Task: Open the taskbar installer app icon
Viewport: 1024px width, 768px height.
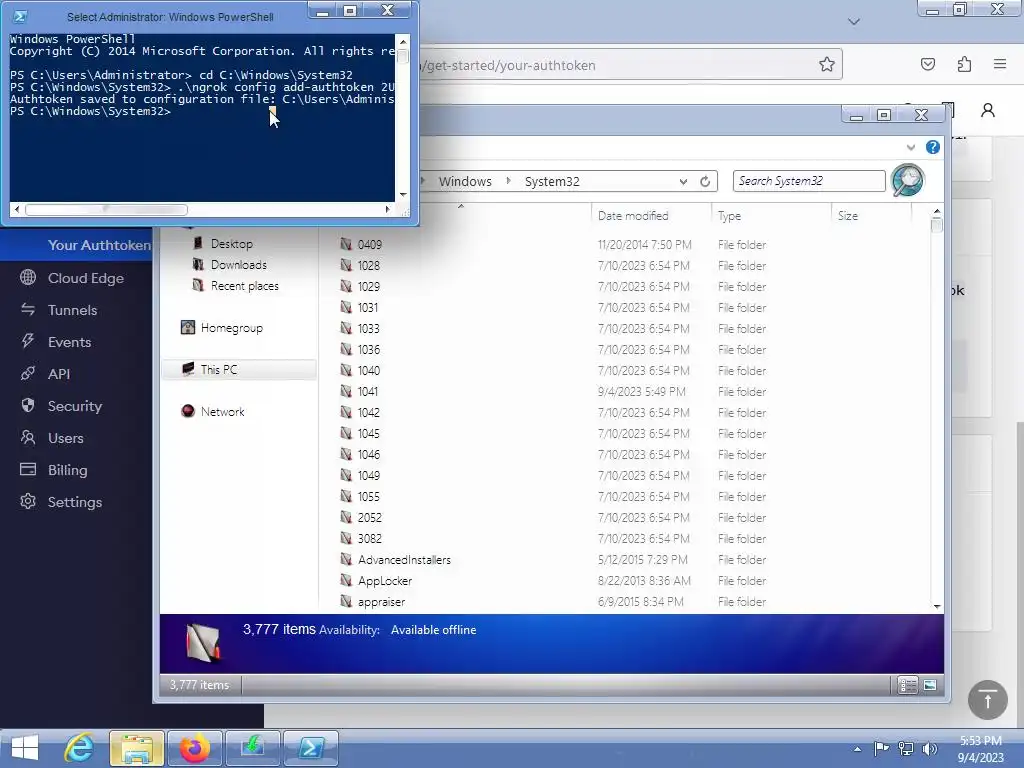Action: pyautogui.click(x=252, y=748)
